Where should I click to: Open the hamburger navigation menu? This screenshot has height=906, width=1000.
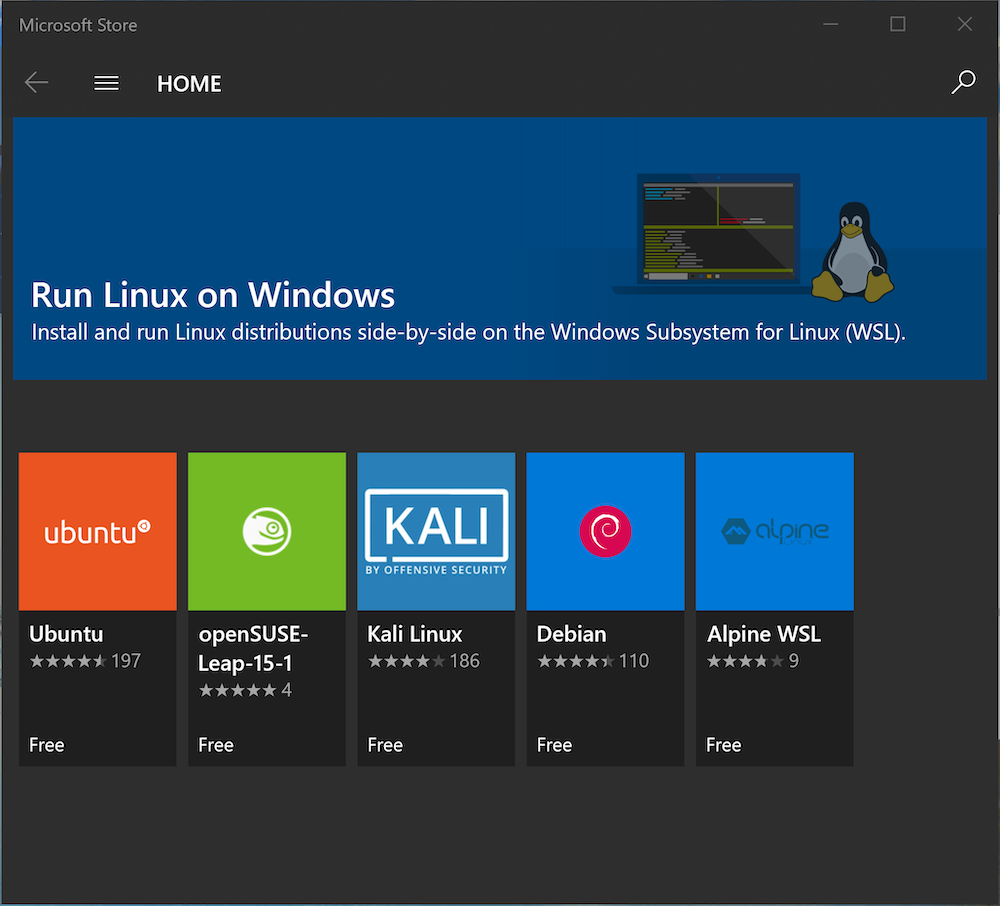click(107, 83)
